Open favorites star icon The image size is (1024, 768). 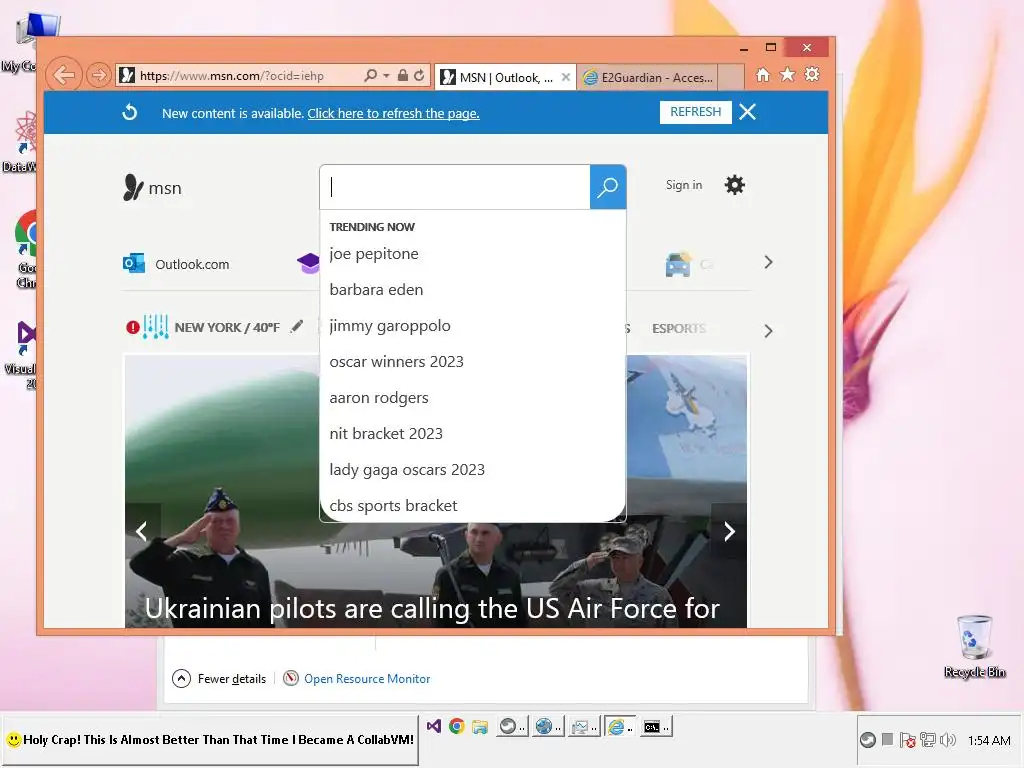[788, 74]
